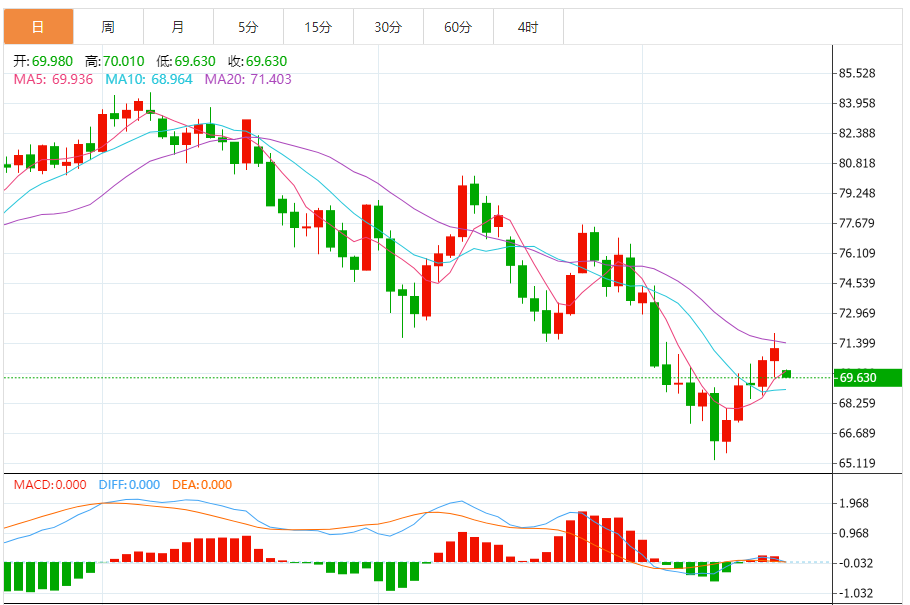Click the MA20: 71.403 indicator label
This screenshot has width=910, height=605.
(248, 79)
